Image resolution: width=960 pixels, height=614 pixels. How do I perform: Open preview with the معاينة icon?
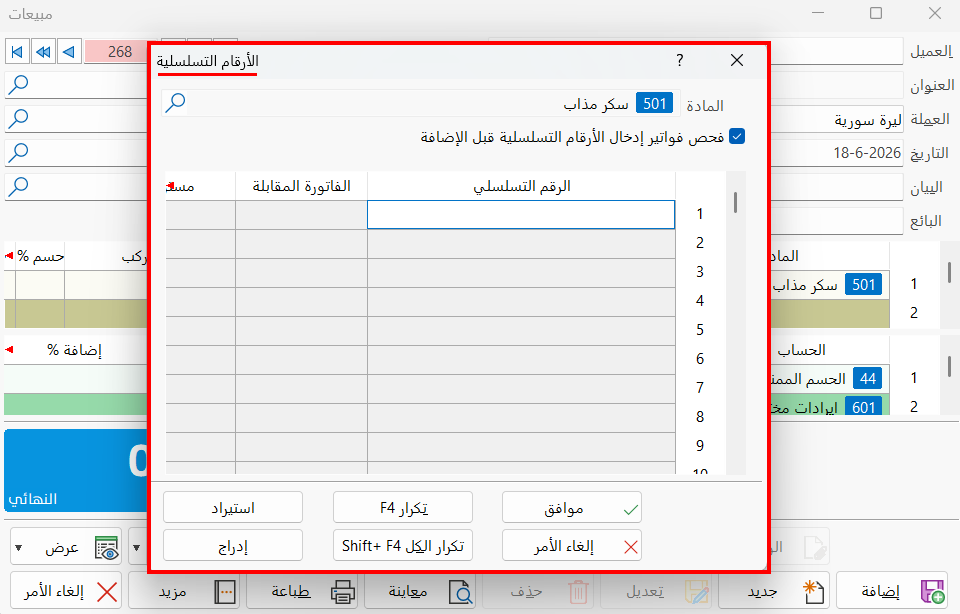(460, 592)
